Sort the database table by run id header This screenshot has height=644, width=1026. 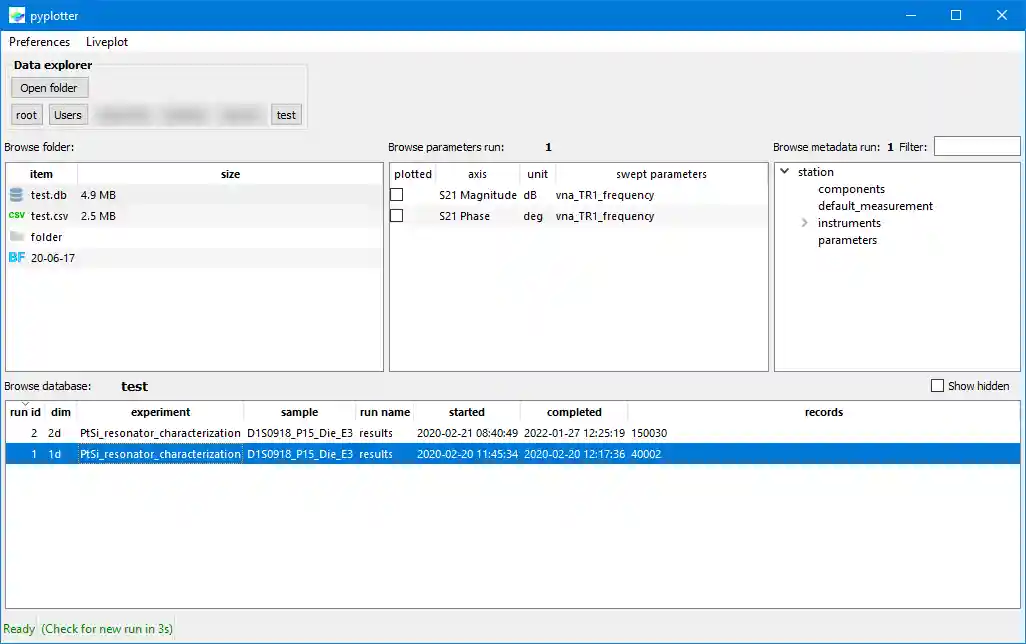(x=25, y=412)
